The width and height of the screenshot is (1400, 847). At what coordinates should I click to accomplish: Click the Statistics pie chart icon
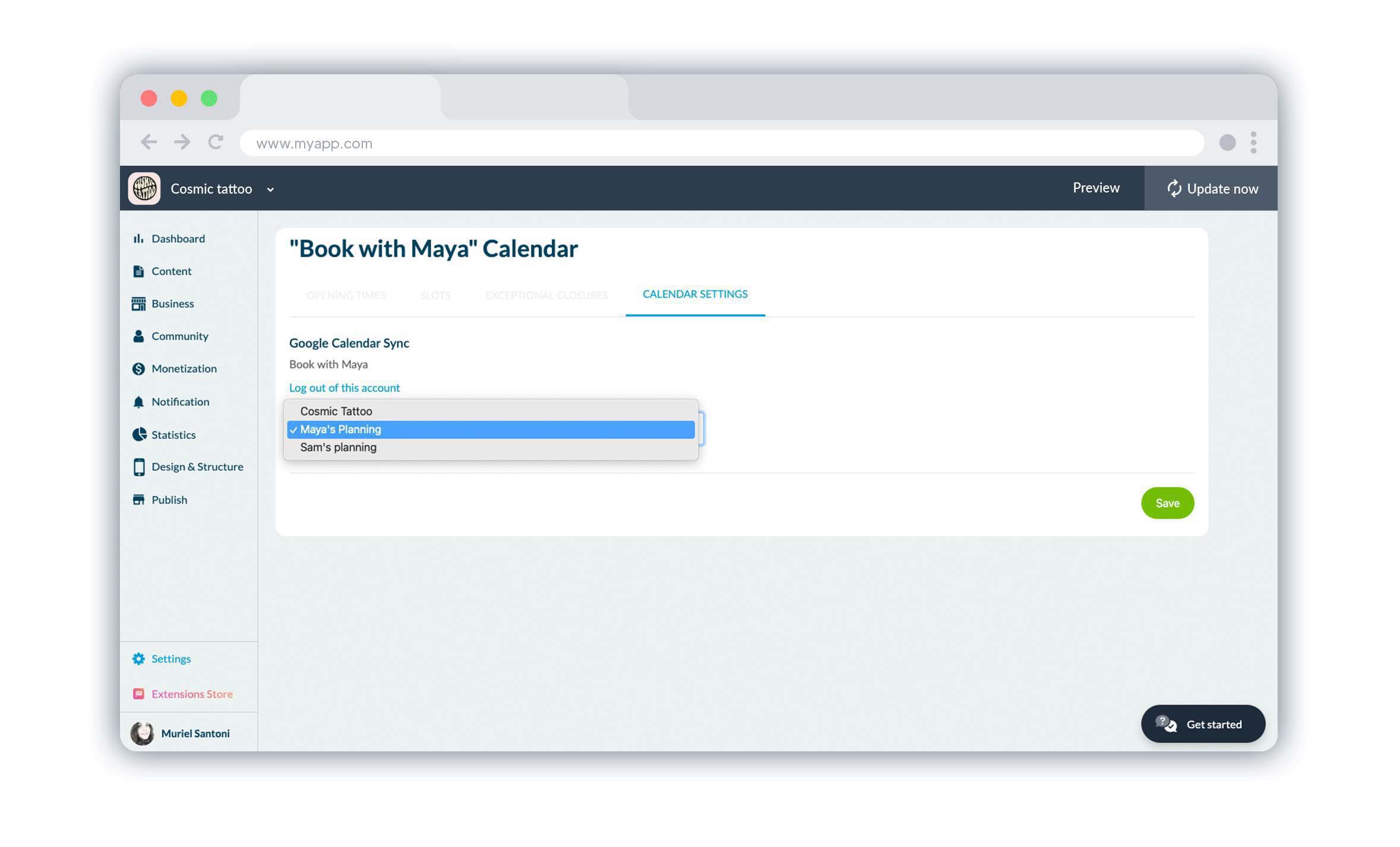pyautogui.click(x=139, y=435)
